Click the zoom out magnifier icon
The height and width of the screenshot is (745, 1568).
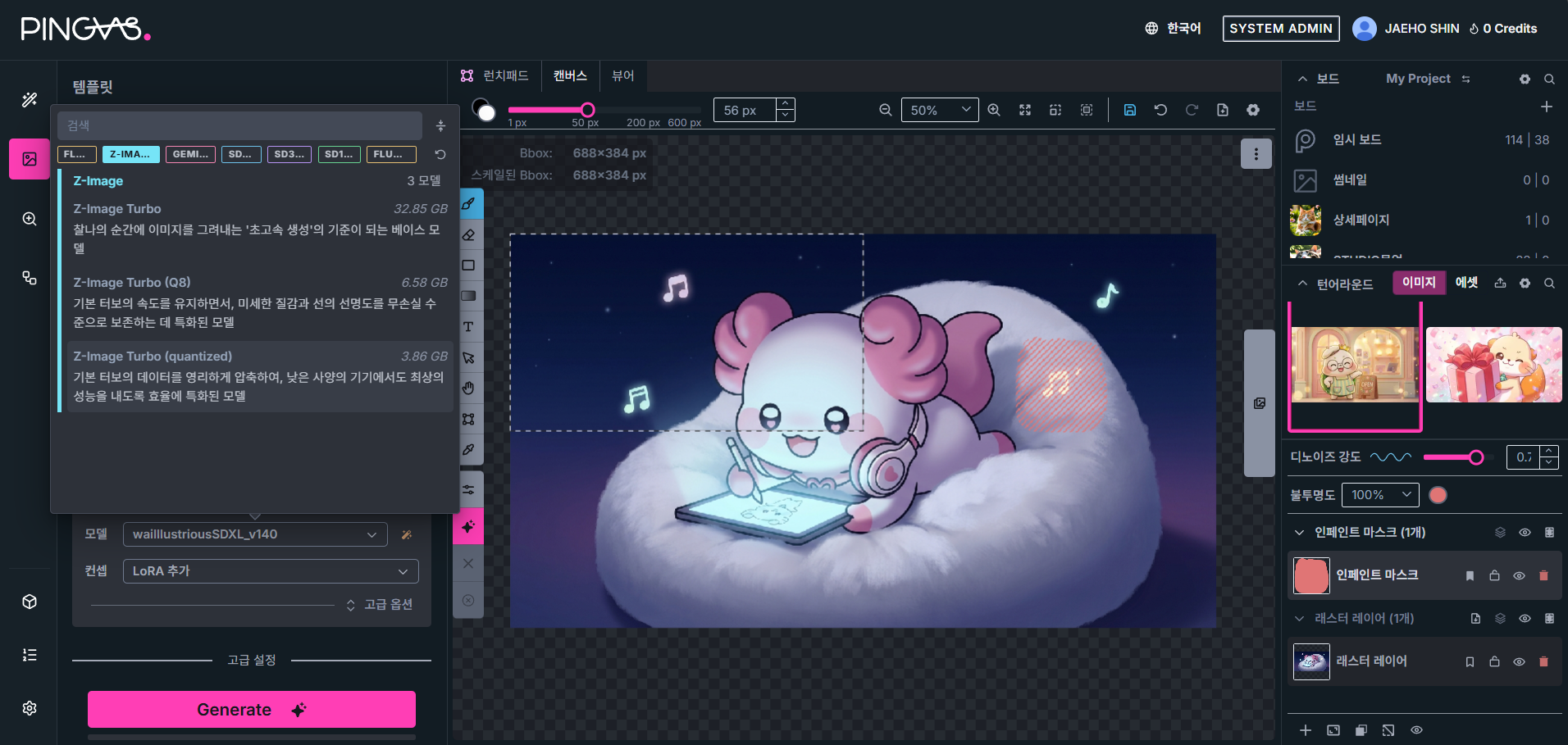click(886, 110)
